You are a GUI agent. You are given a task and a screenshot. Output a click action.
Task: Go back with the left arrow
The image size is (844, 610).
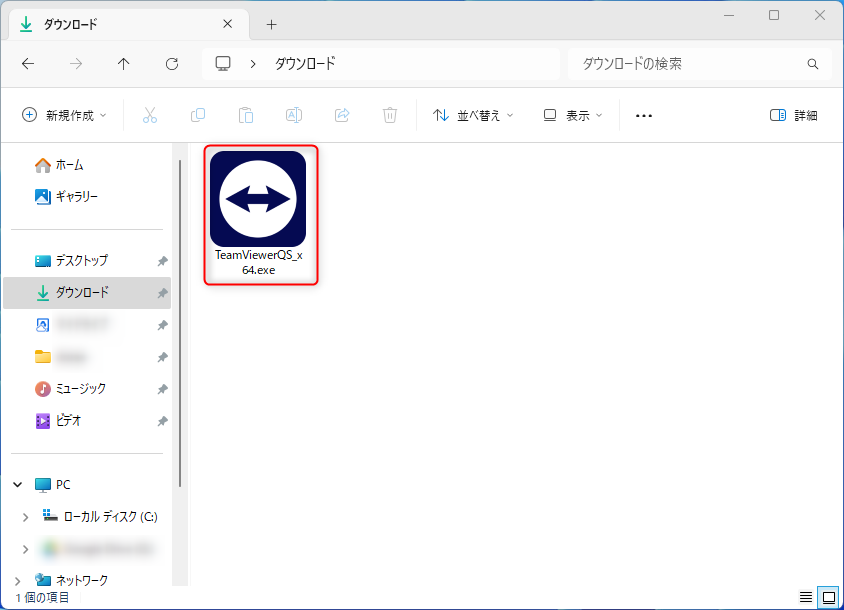pos(28,64)
